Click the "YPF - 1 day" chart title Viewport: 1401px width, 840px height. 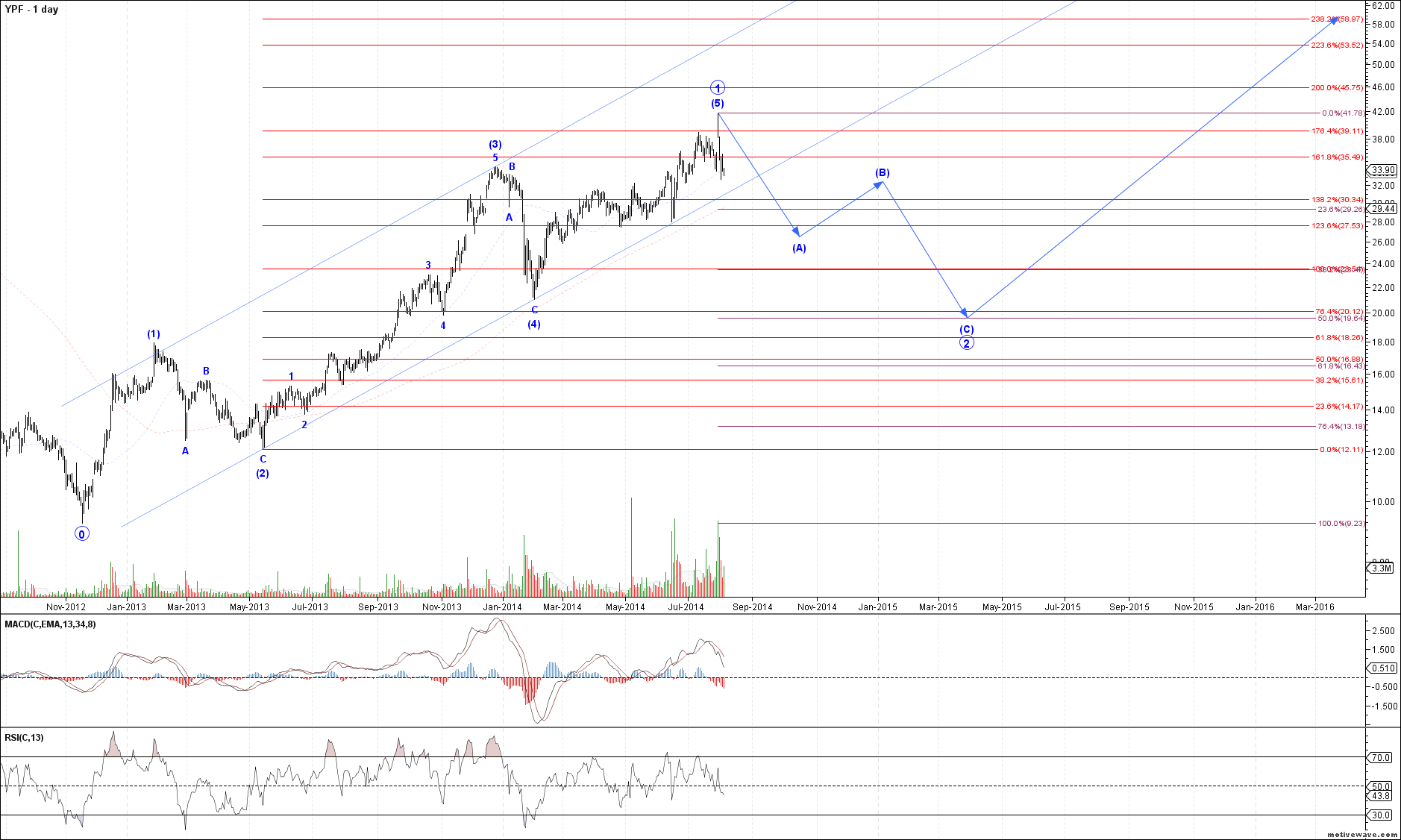31,9
